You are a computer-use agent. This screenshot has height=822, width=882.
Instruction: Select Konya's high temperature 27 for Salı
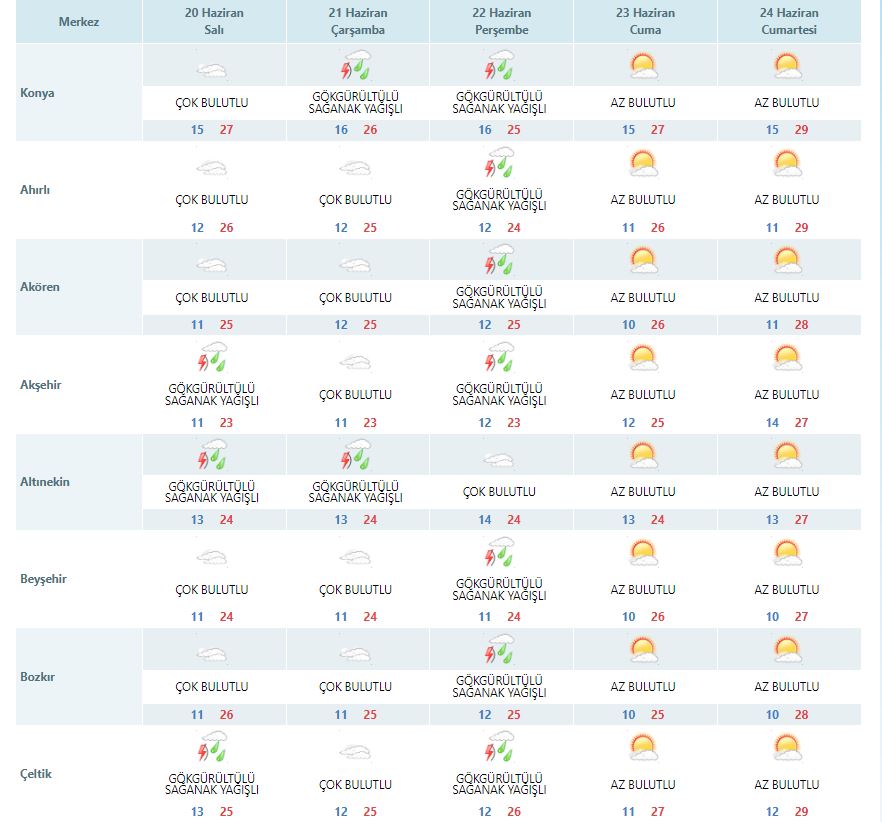[x=226, y=129]
